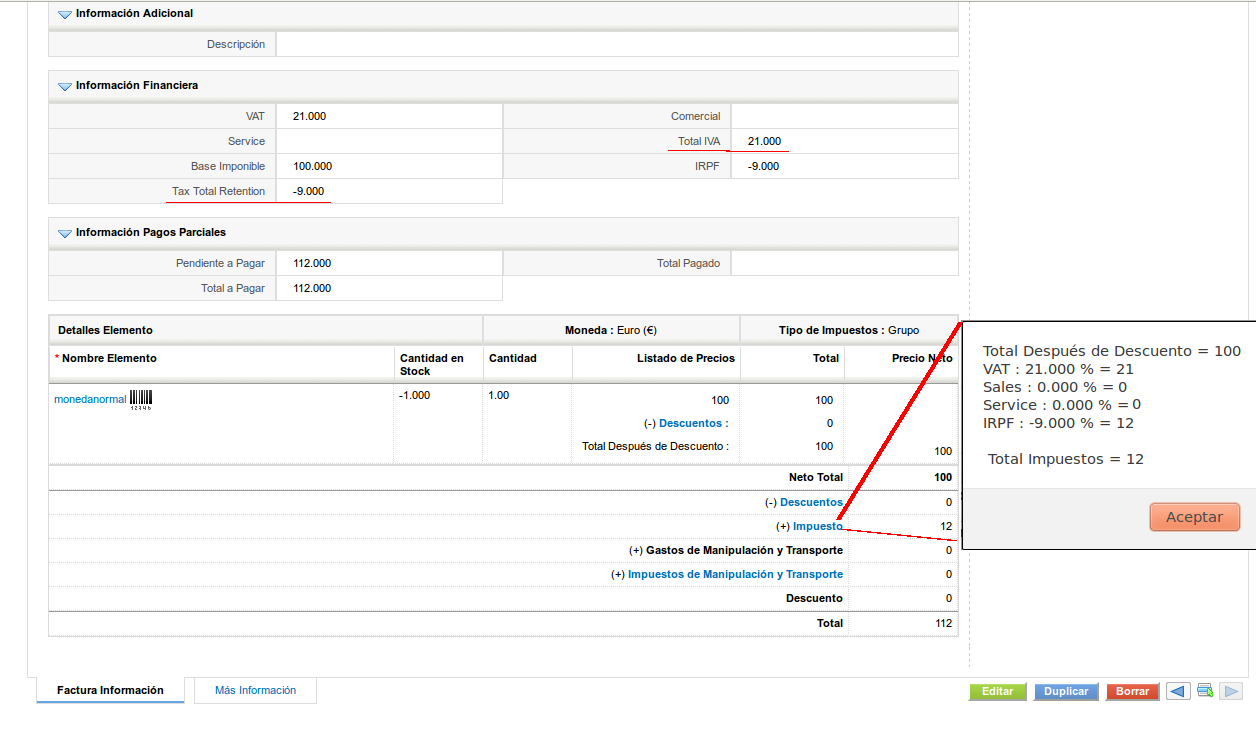Open the monedanormal product link
This screenshot has width=1256, height=740.
(x=90, y=399)
